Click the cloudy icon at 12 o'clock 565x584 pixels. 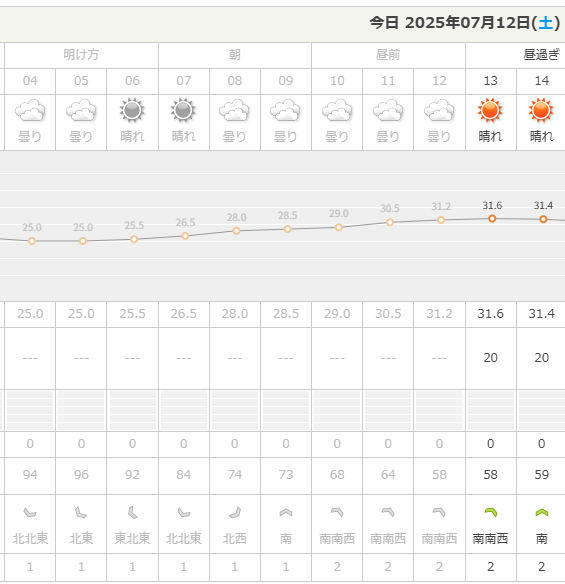pos(439,110)
